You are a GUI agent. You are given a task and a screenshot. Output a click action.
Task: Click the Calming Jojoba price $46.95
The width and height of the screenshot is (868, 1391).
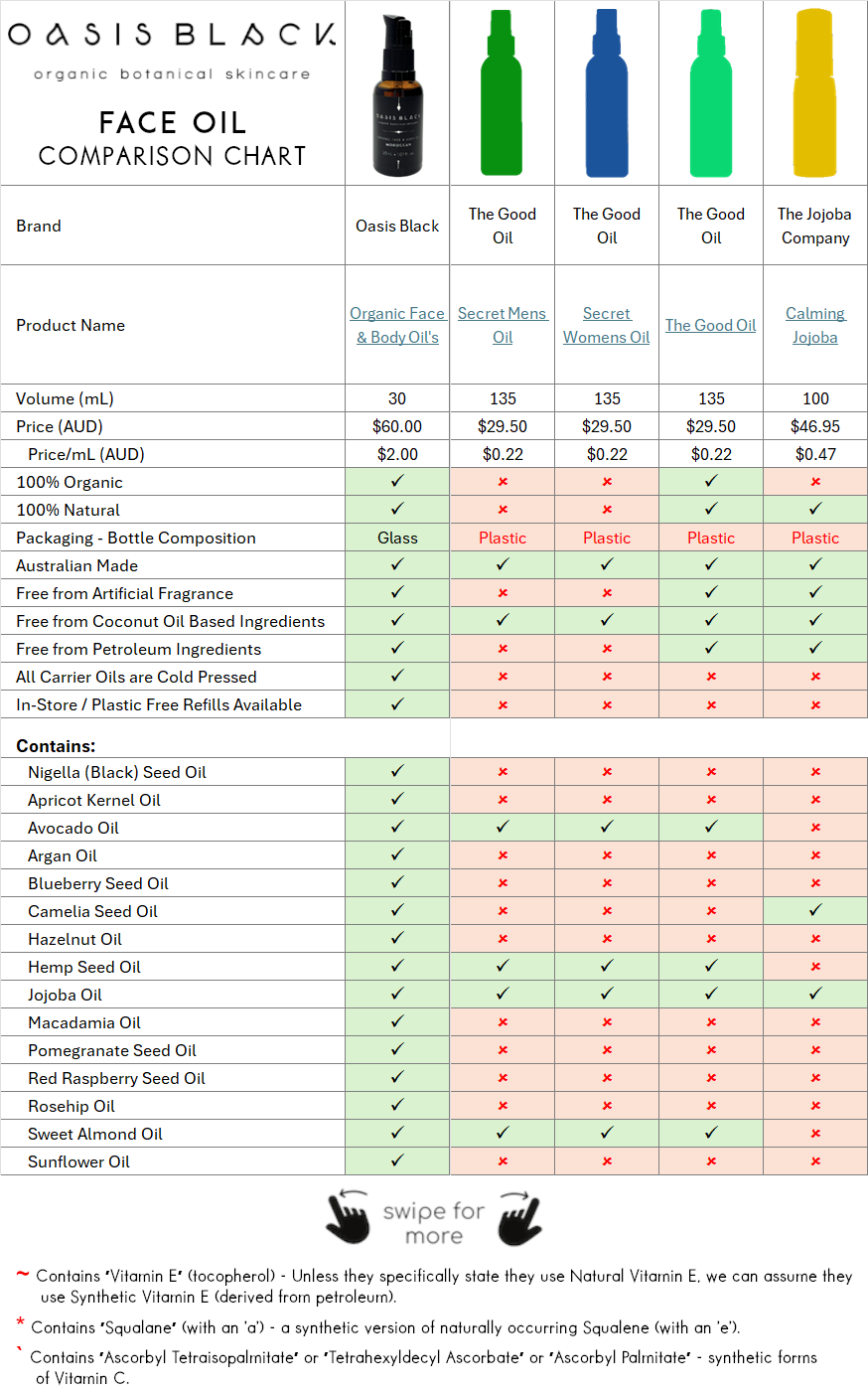pos(815,426)
